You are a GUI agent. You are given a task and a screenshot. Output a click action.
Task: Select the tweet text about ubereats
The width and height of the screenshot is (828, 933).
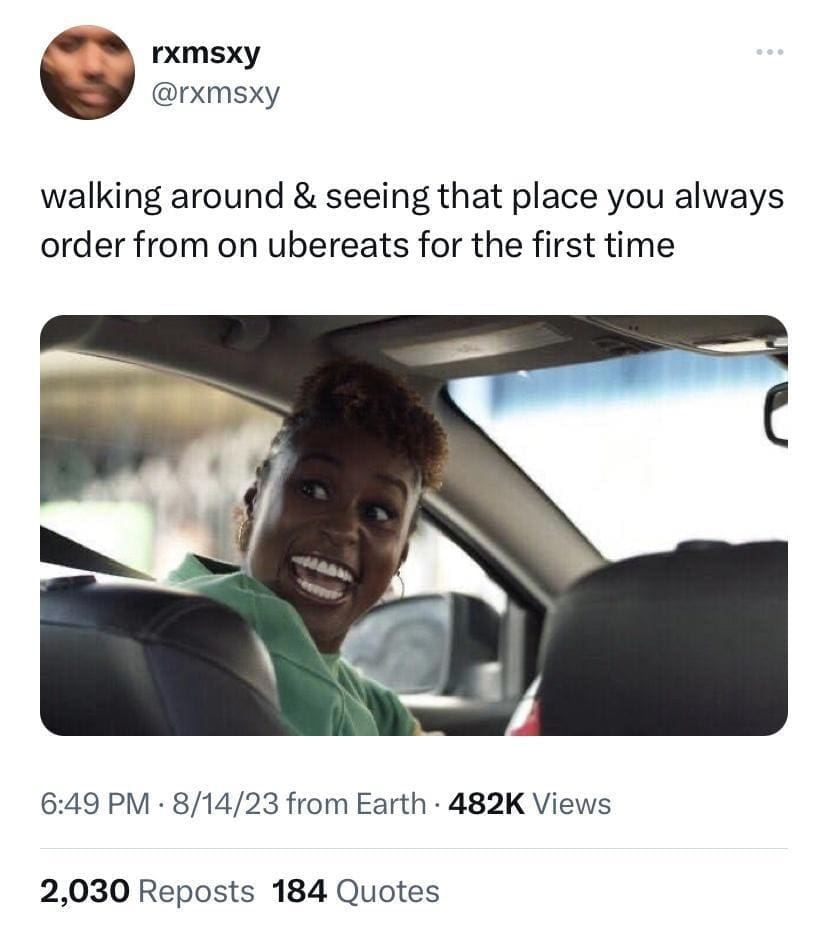[411, 220]
